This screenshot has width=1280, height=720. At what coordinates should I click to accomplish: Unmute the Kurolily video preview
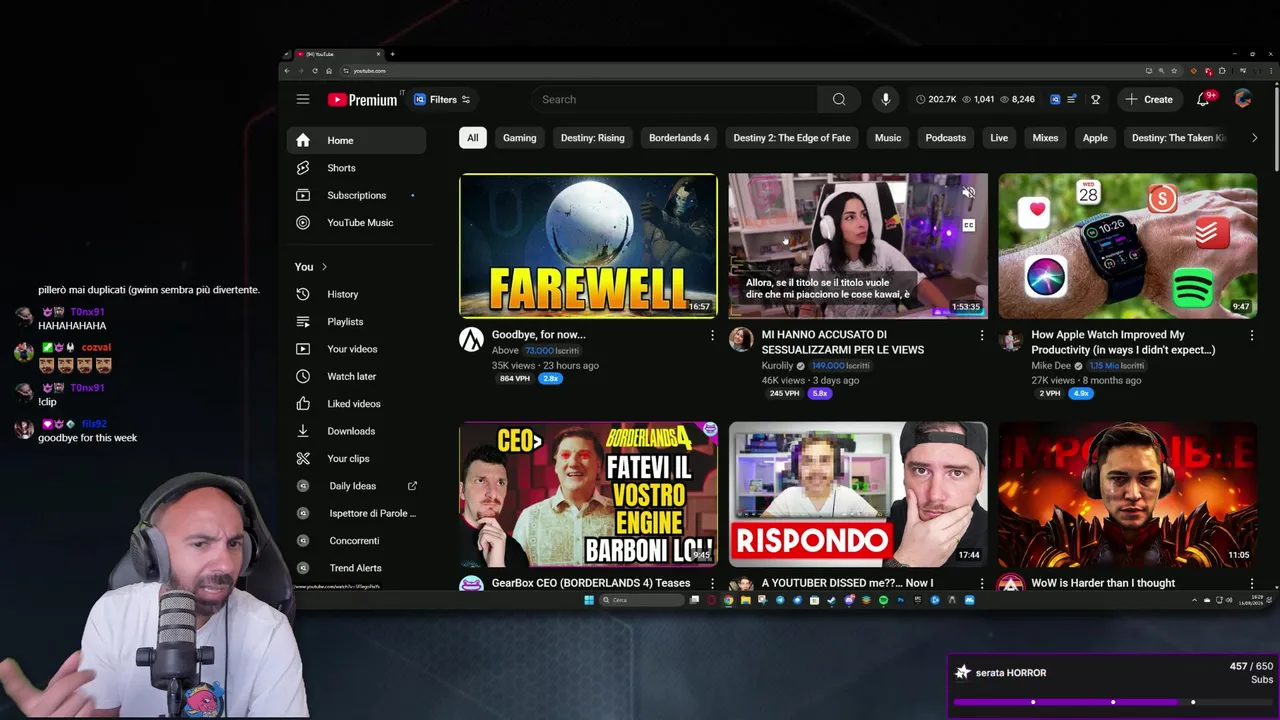coord(968,192)
